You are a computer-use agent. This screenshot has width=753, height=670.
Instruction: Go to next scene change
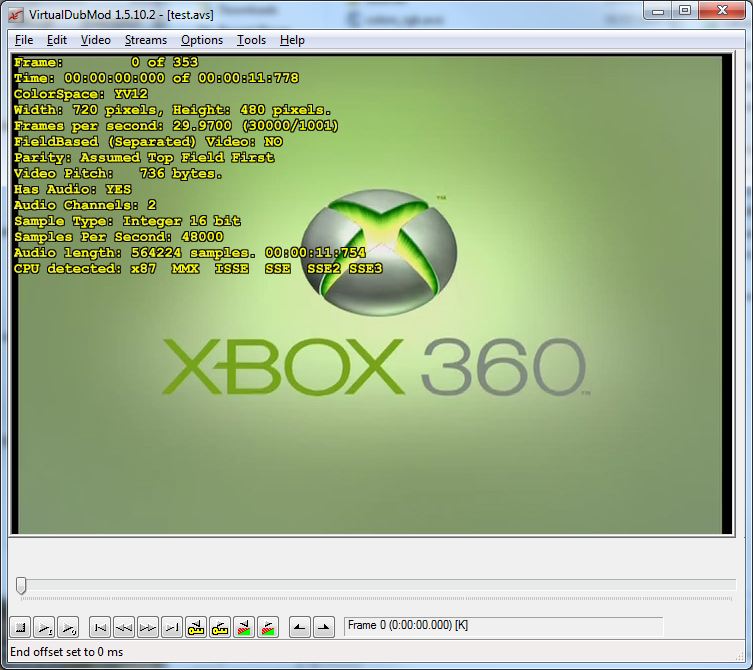tap(268, 627)
